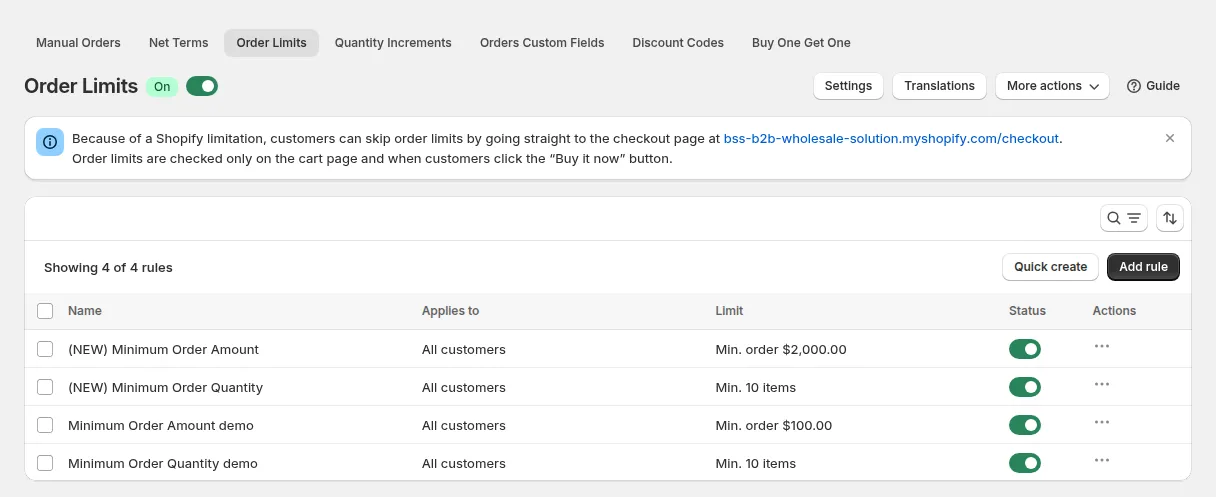
Task: Switch to the Manual Orders tab
Action: (x=78, y=43)
